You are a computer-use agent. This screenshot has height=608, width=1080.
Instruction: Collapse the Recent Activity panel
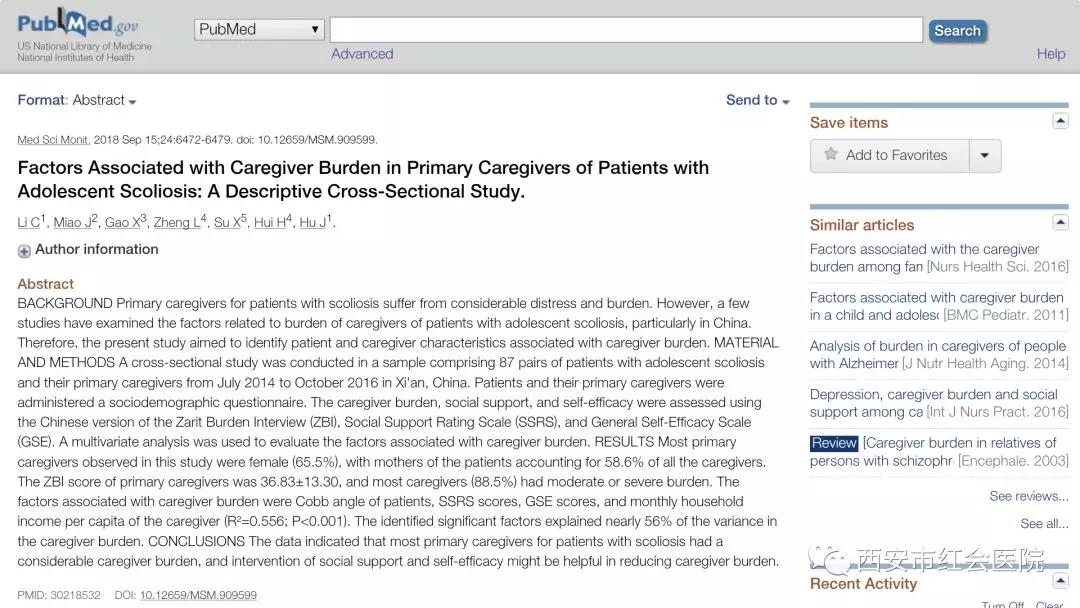1060,582
